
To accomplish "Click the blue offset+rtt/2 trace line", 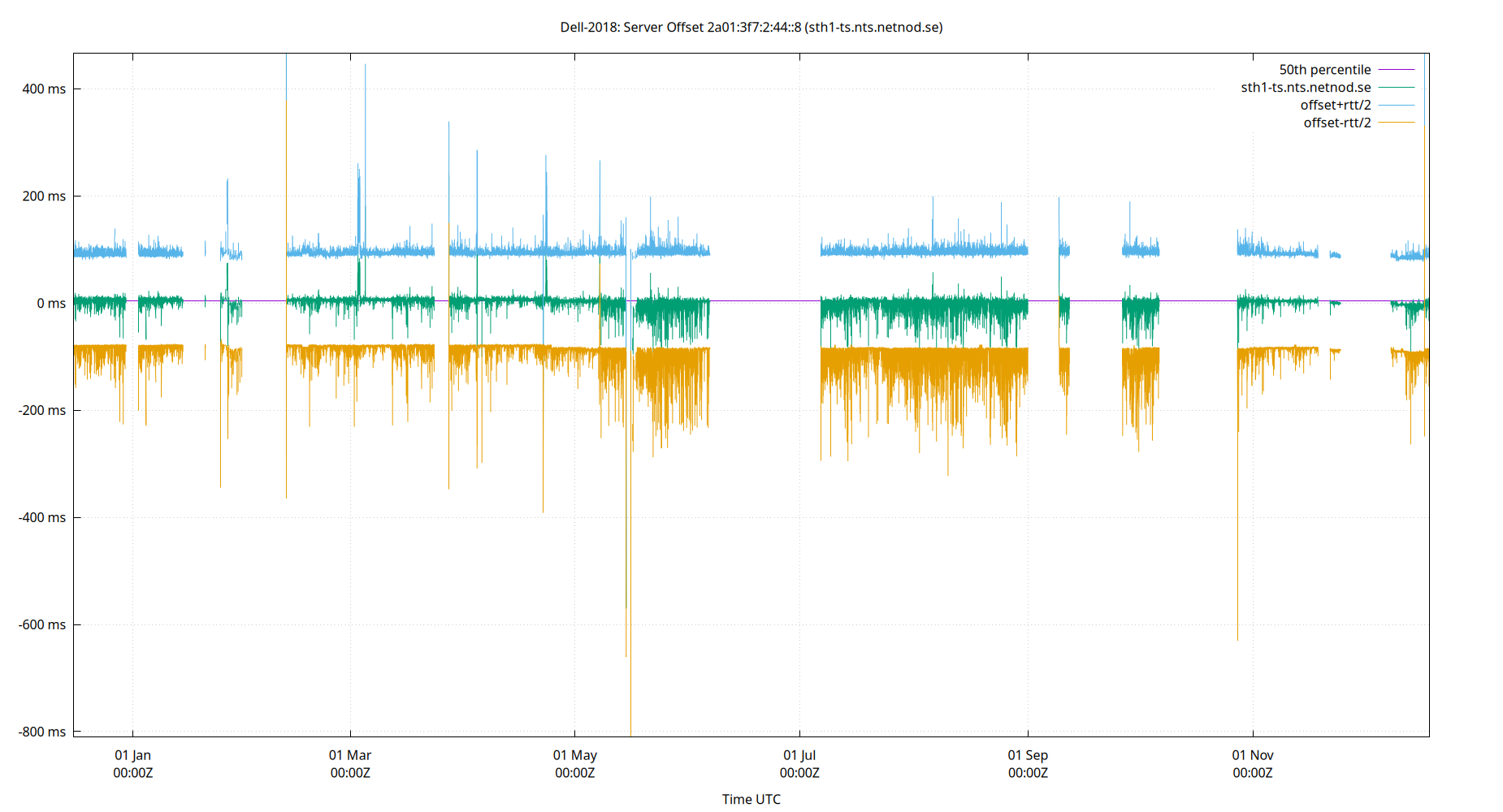I will (894, 252).
